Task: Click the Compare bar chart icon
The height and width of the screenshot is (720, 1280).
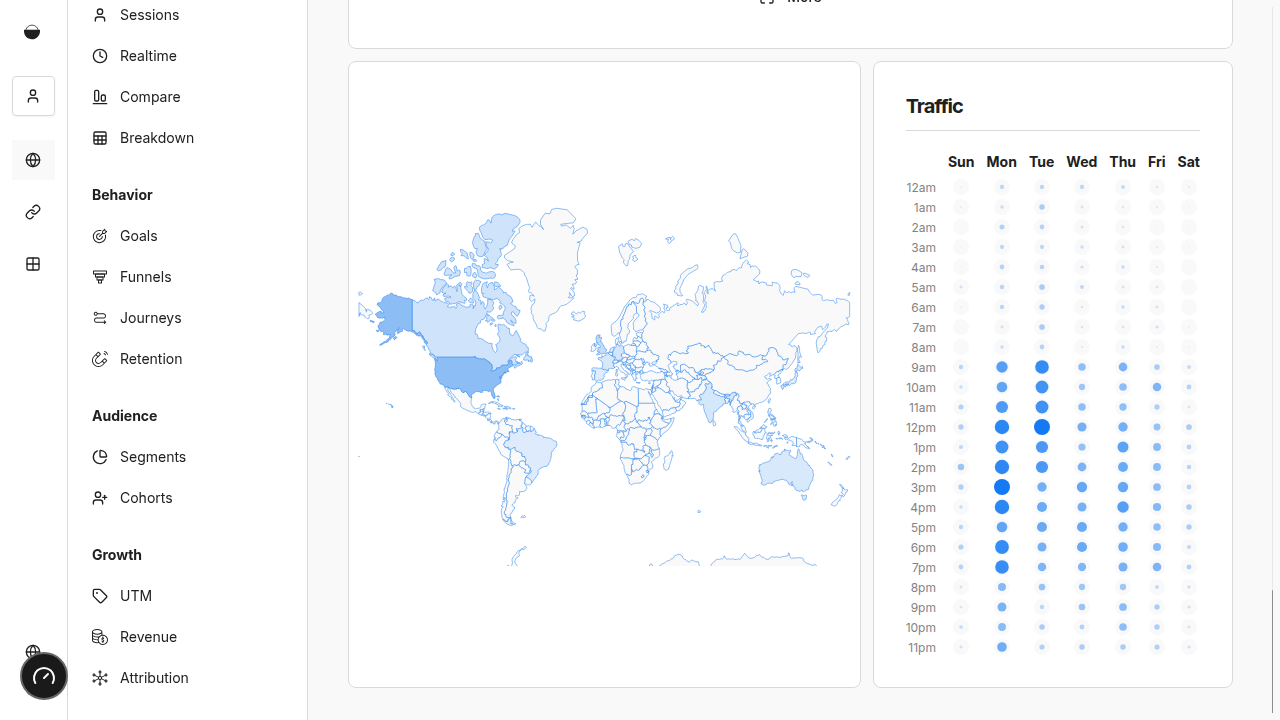Action: 100,97
